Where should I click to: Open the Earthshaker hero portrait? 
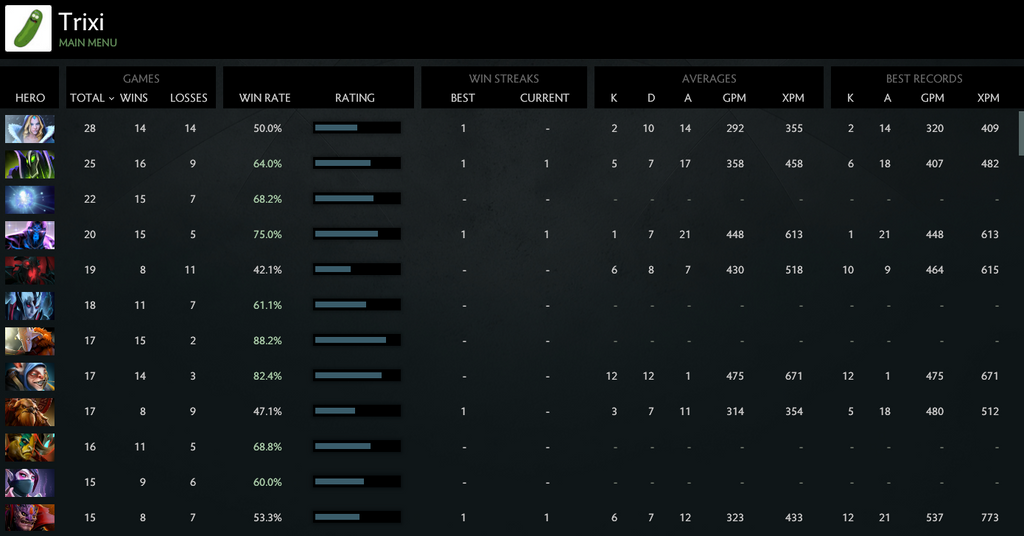[30, 412]
